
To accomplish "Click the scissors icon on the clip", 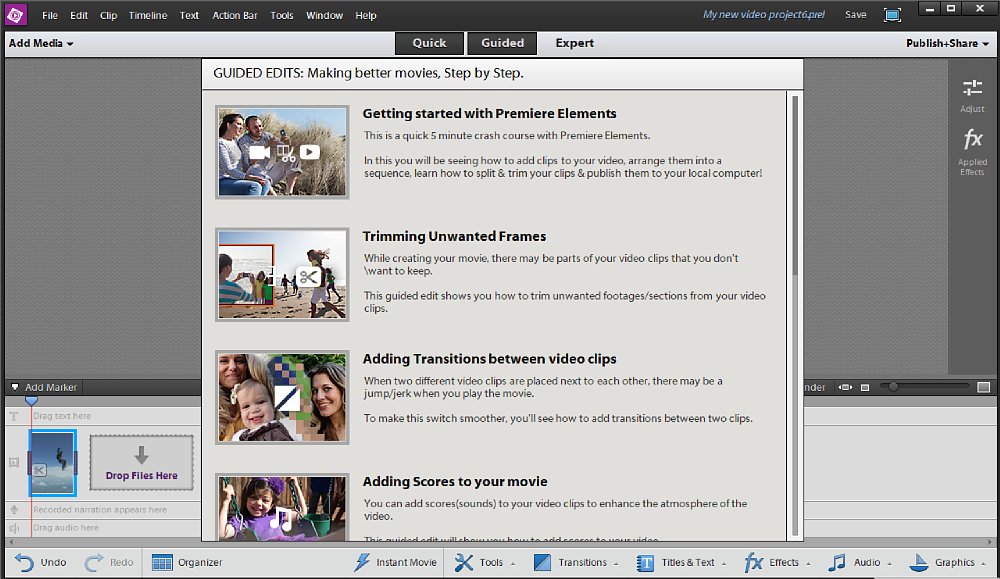I will 39,471.
